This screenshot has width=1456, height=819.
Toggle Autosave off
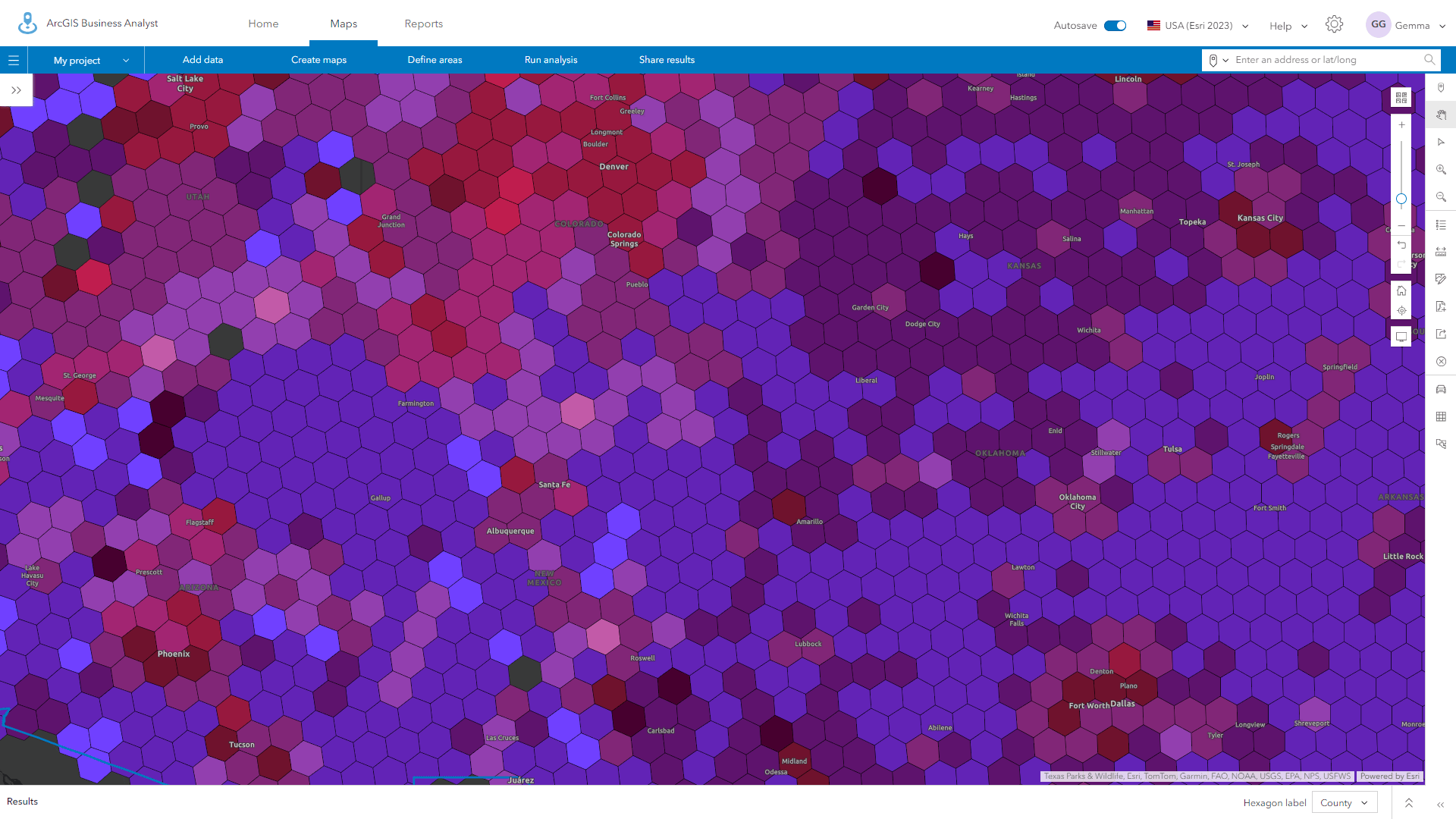pyautogui.click(x=1115, y=25)
